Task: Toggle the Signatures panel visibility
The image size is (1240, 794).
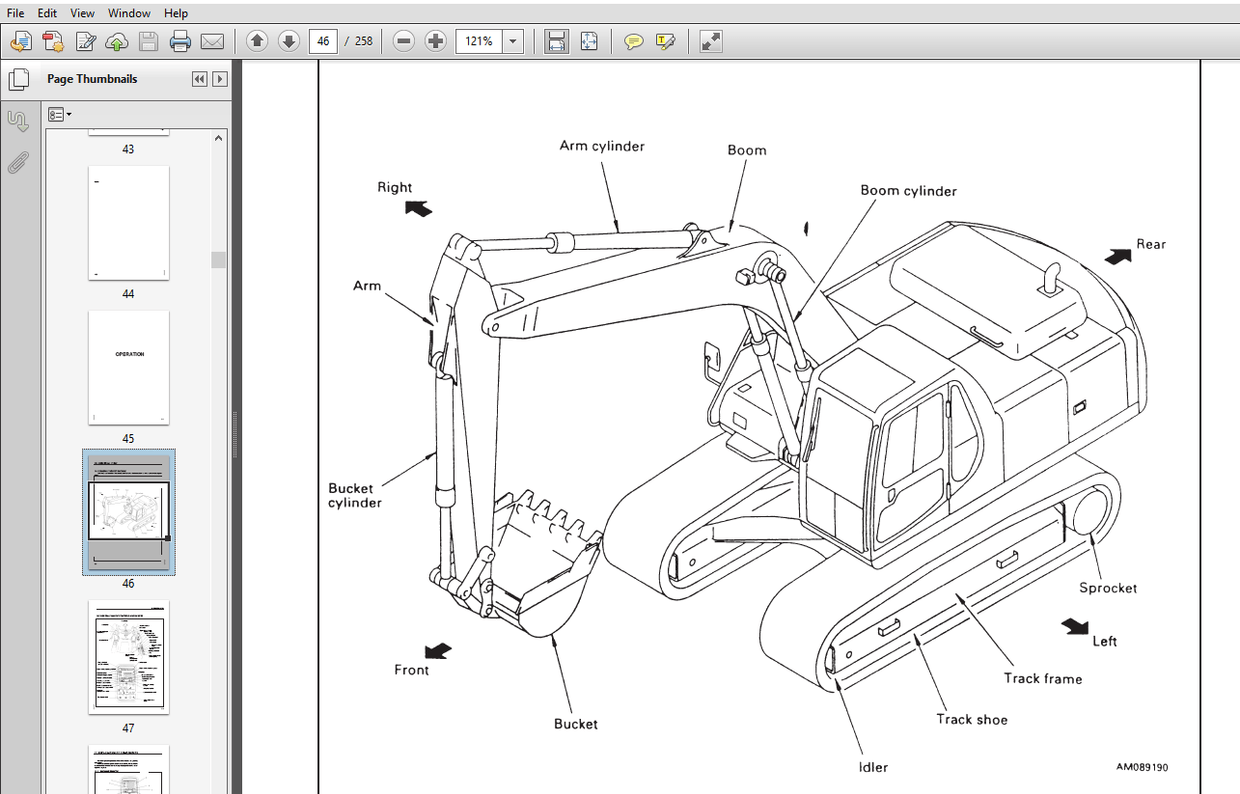Action: click(18, 119)
